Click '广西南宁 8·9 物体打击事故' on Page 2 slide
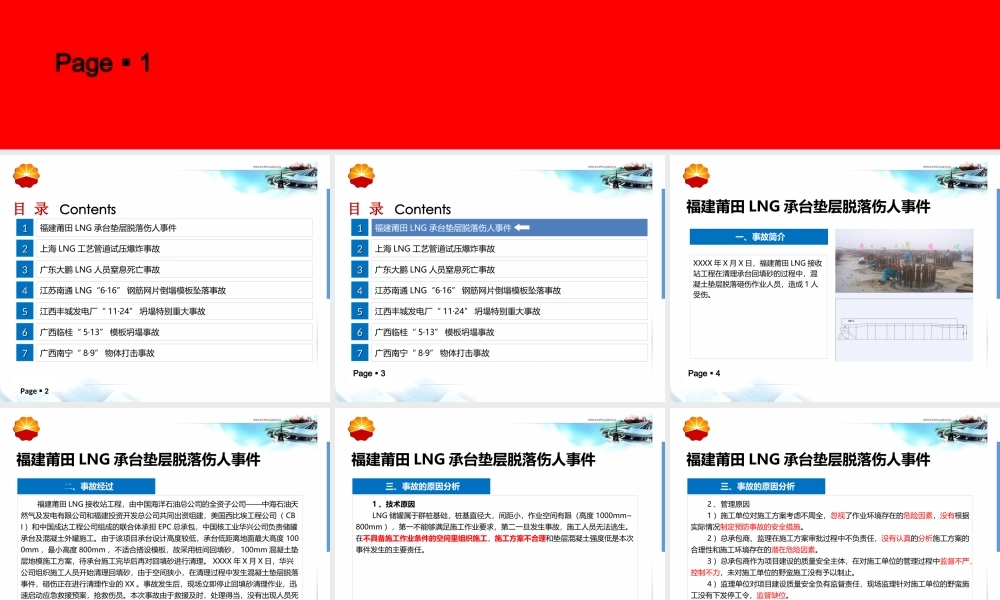This screenshot has width=1000, height=600. [x=174, y=353]
